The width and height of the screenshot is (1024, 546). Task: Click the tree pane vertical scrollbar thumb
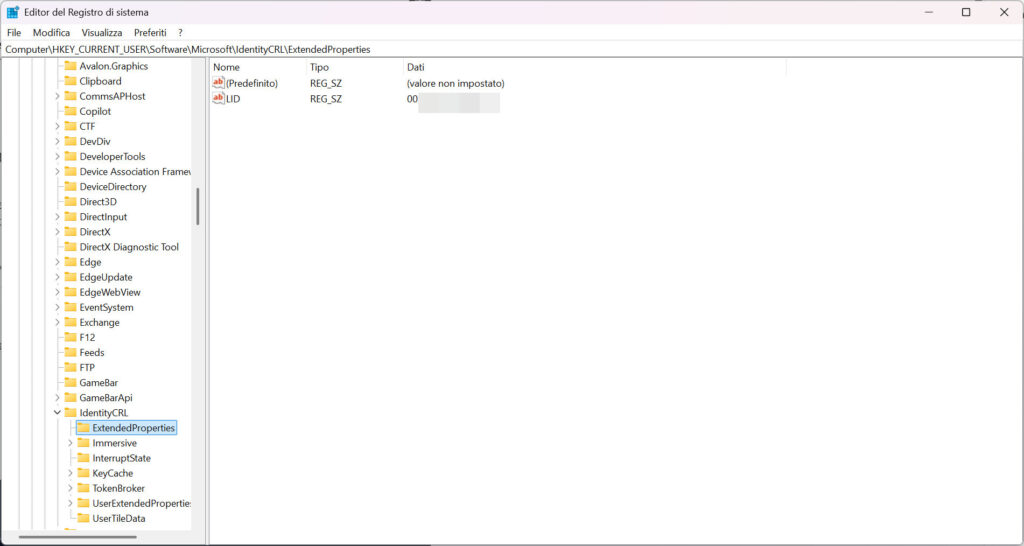197,206
